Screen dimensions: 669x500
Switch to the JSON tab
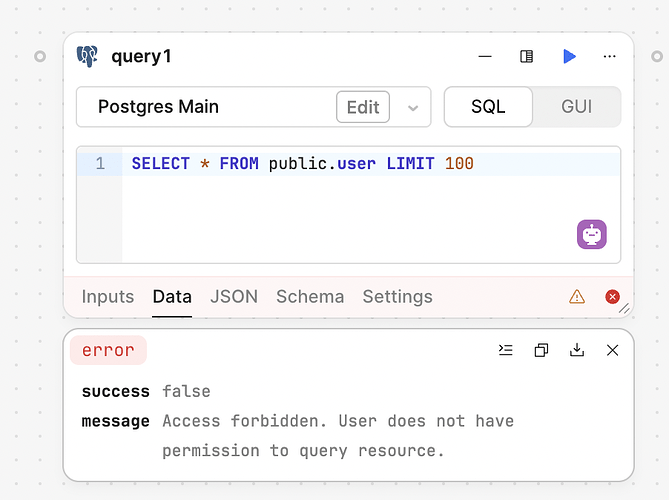click(234, 296)
